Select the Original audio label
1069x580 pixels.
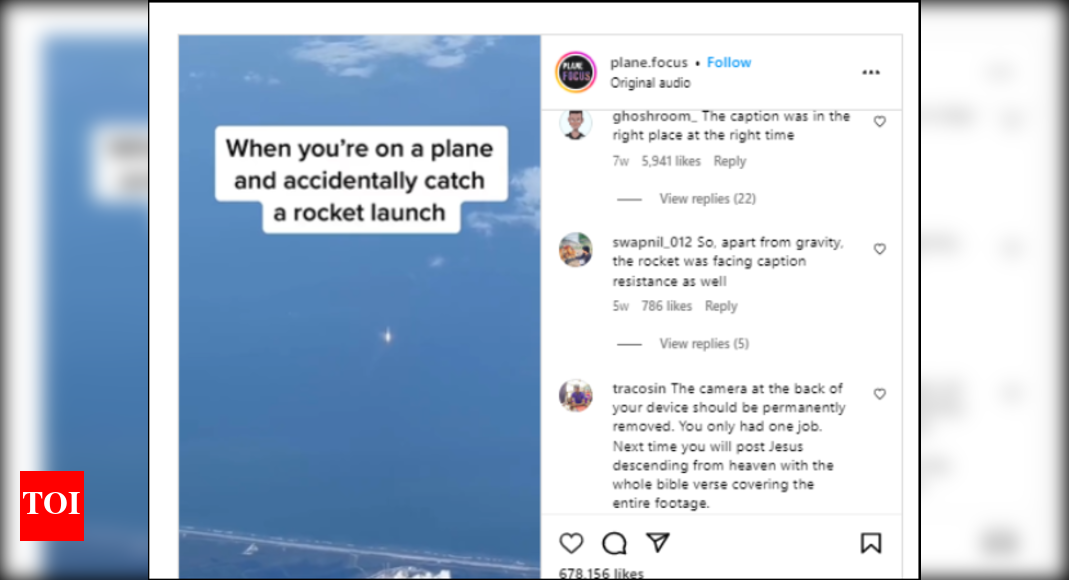tap(649, 84)
